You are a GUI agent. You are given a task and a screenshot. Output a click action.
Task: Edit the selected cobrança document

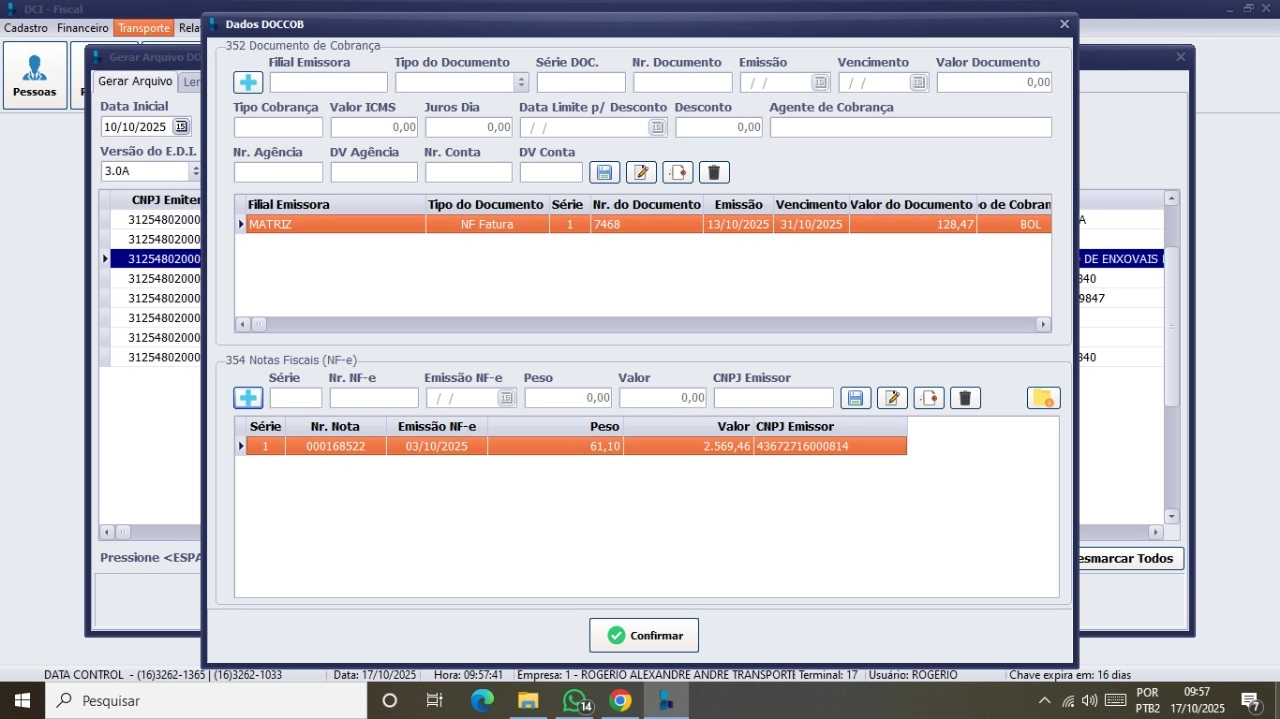tap(641, 172)
